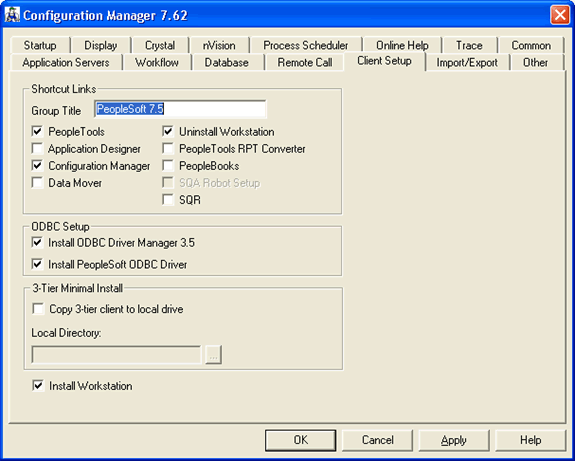Toggle the Uninstall Workstation checkbox
576x462 pixels.
point(168,131)
